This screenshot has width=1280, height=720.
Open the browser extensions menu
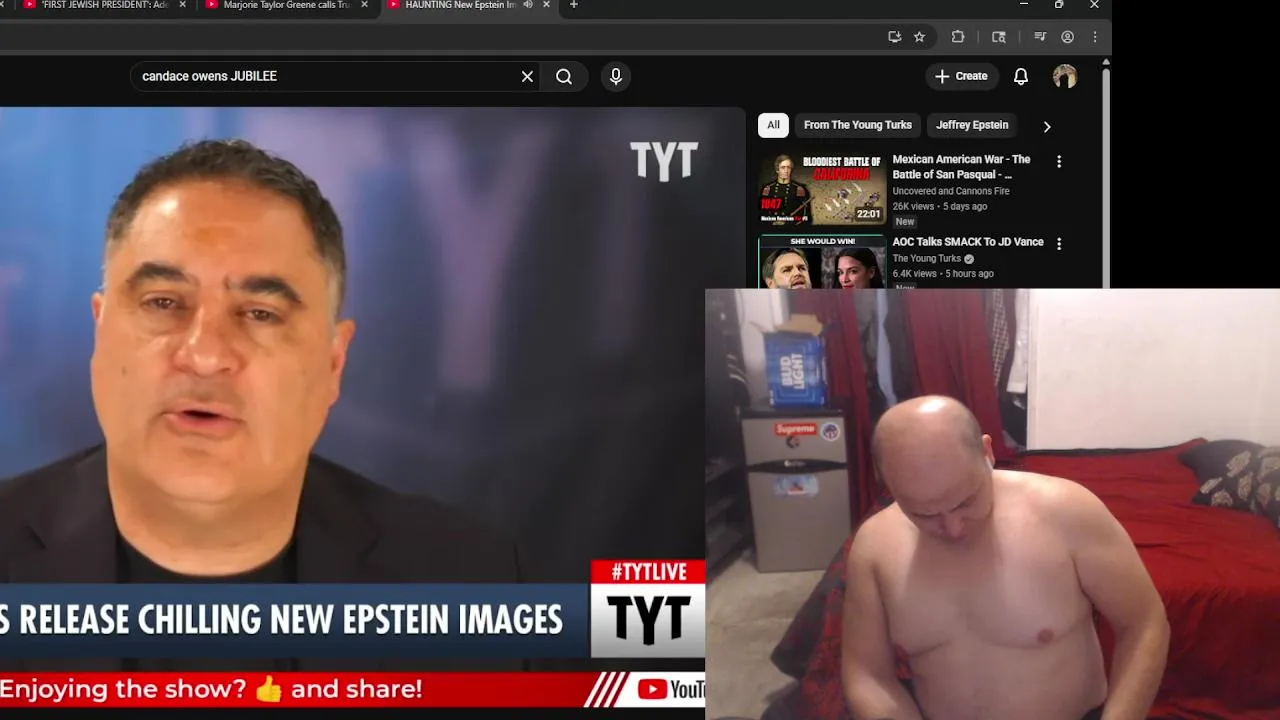coord(957,37)
